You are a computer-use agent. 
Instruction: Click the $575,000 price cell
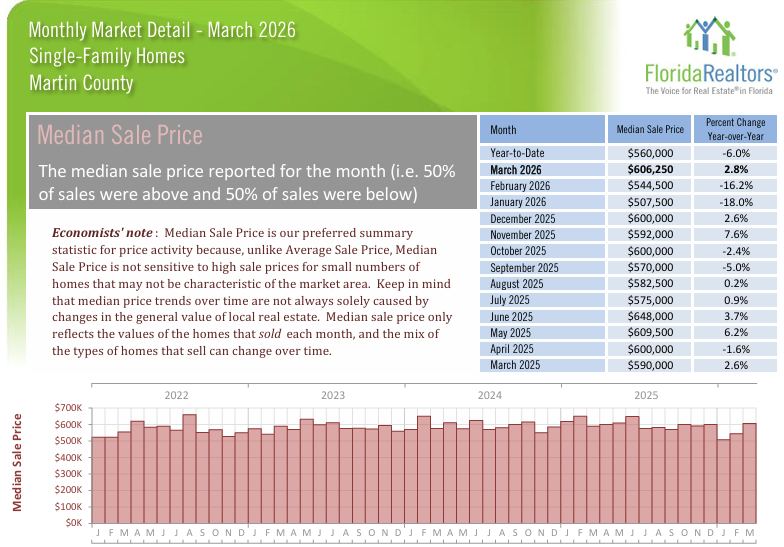coord(650,300)
